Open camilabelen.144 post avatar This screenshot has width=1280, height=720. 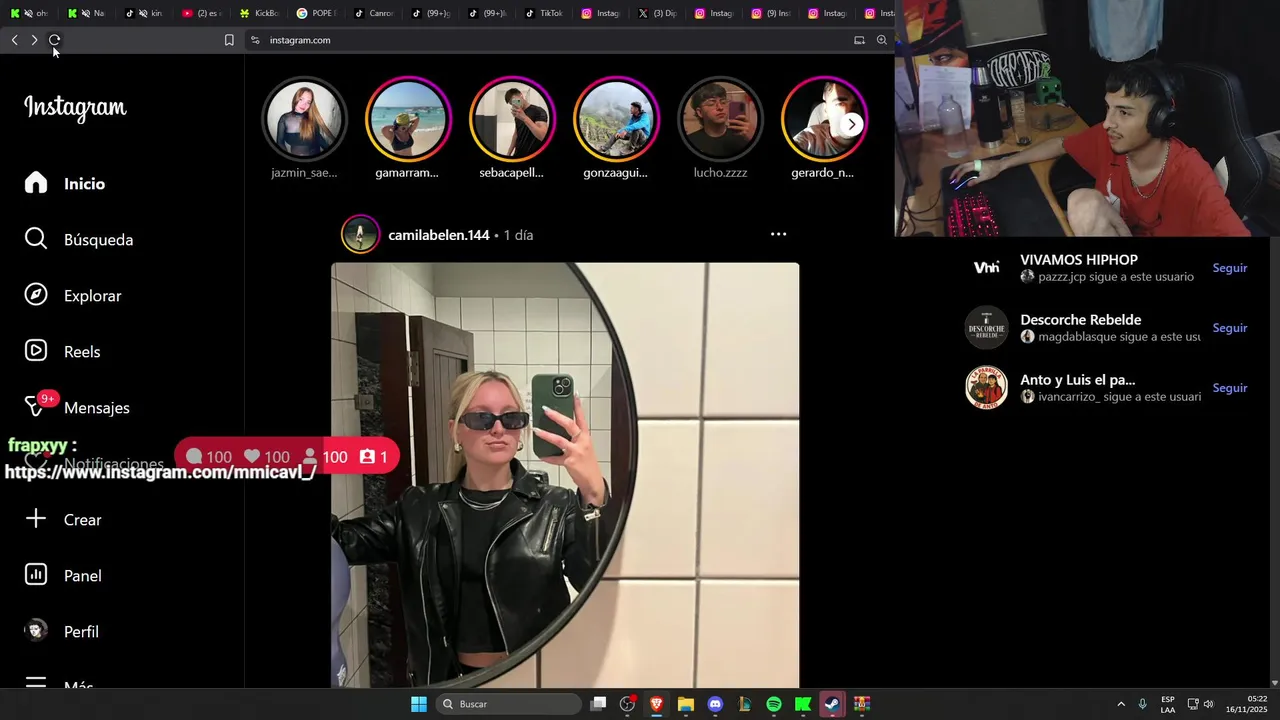(360, 235)
